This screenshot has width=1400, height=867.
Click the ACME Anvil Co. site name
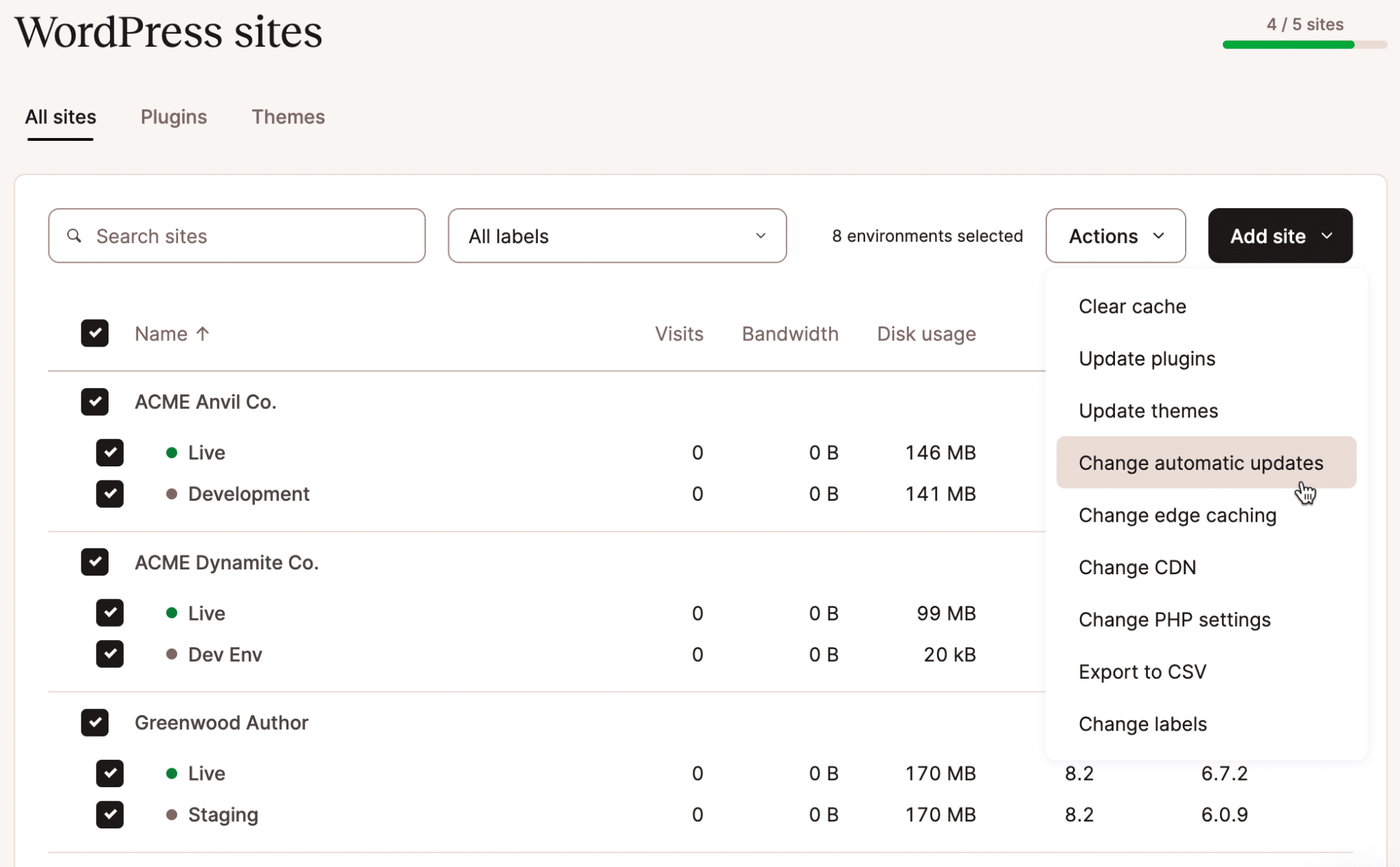coord(205,402)
